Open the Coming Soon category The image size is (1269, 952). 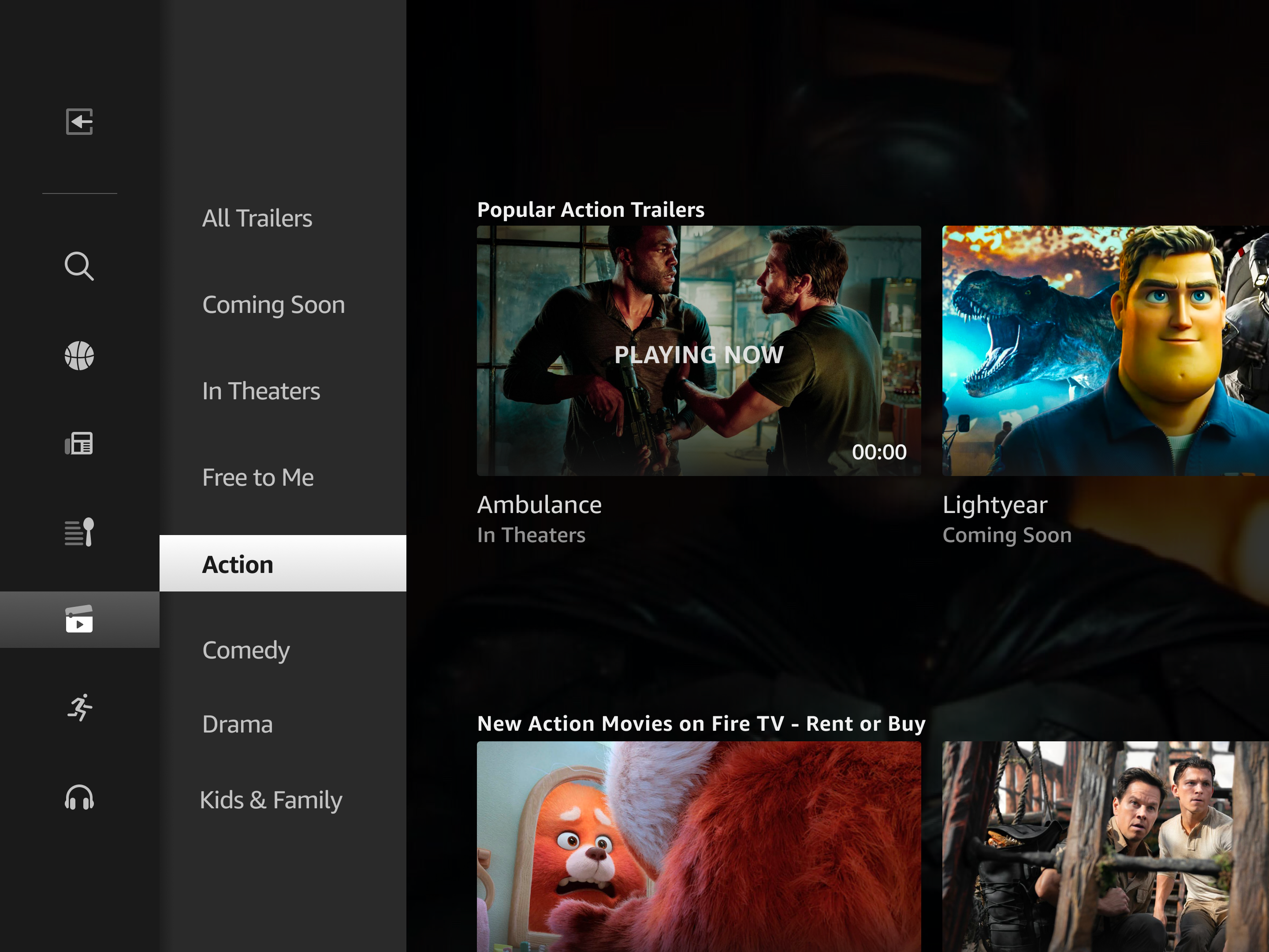tap(274, 305)
